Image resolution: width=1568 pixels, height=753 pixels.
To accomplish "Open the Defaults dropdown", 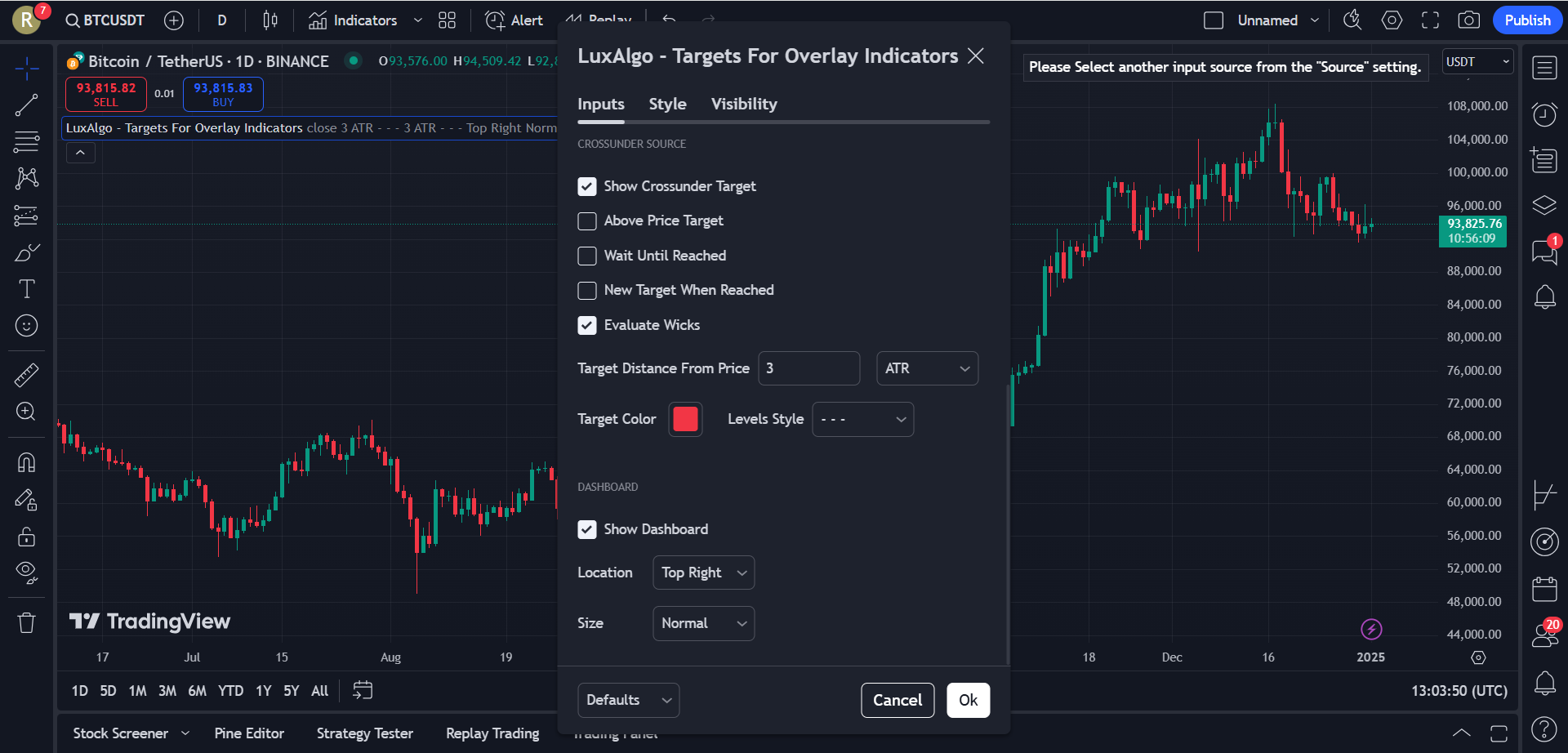I will [628, 701].
